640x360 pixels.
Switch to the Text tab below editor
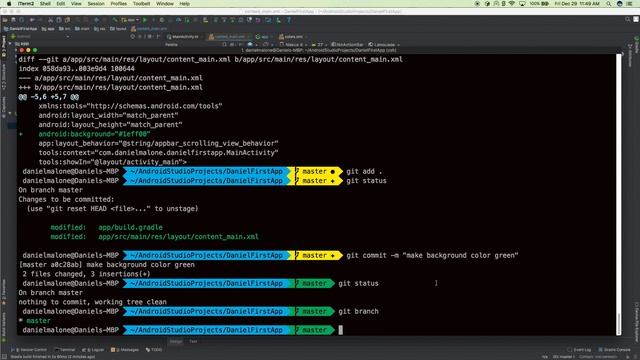pos(193,341)
